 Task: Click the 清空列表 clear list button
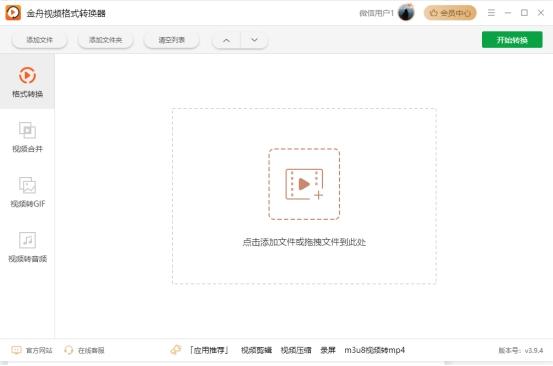(171, 40)
